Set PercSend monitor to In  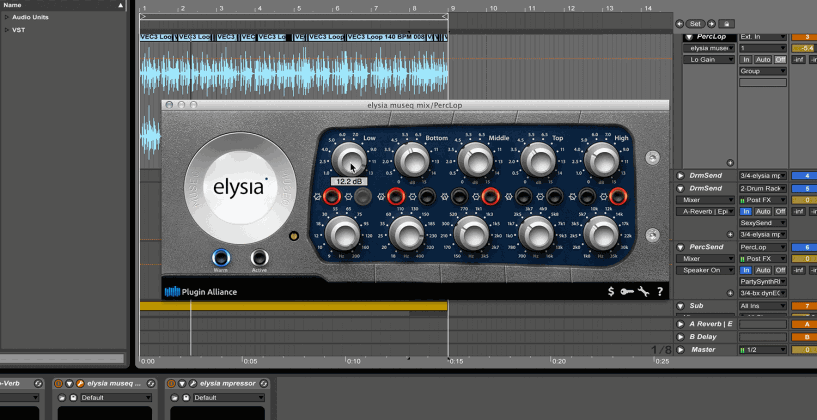point(746,270)
